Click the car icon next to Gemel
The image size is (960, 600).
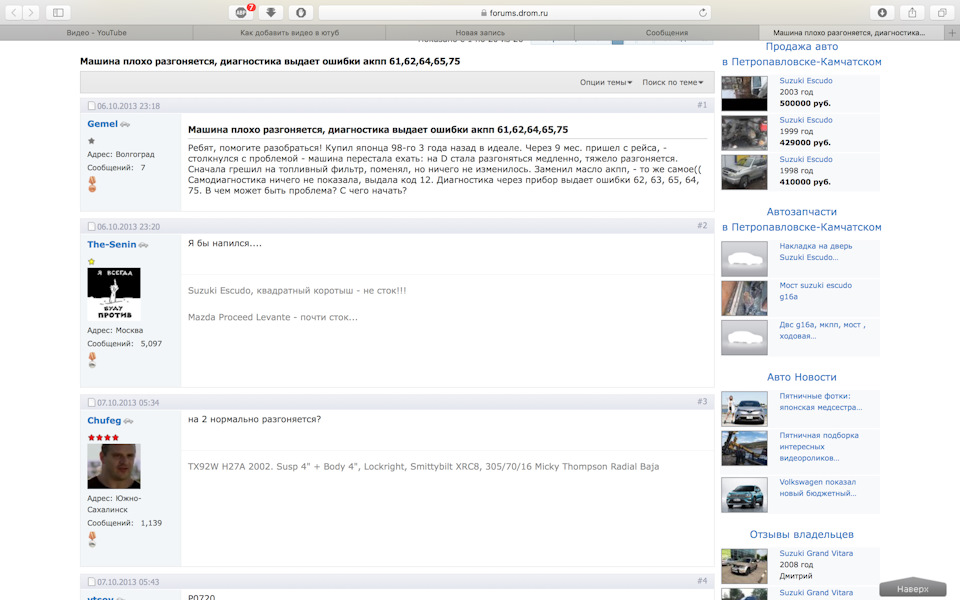(x=125, y=124)
